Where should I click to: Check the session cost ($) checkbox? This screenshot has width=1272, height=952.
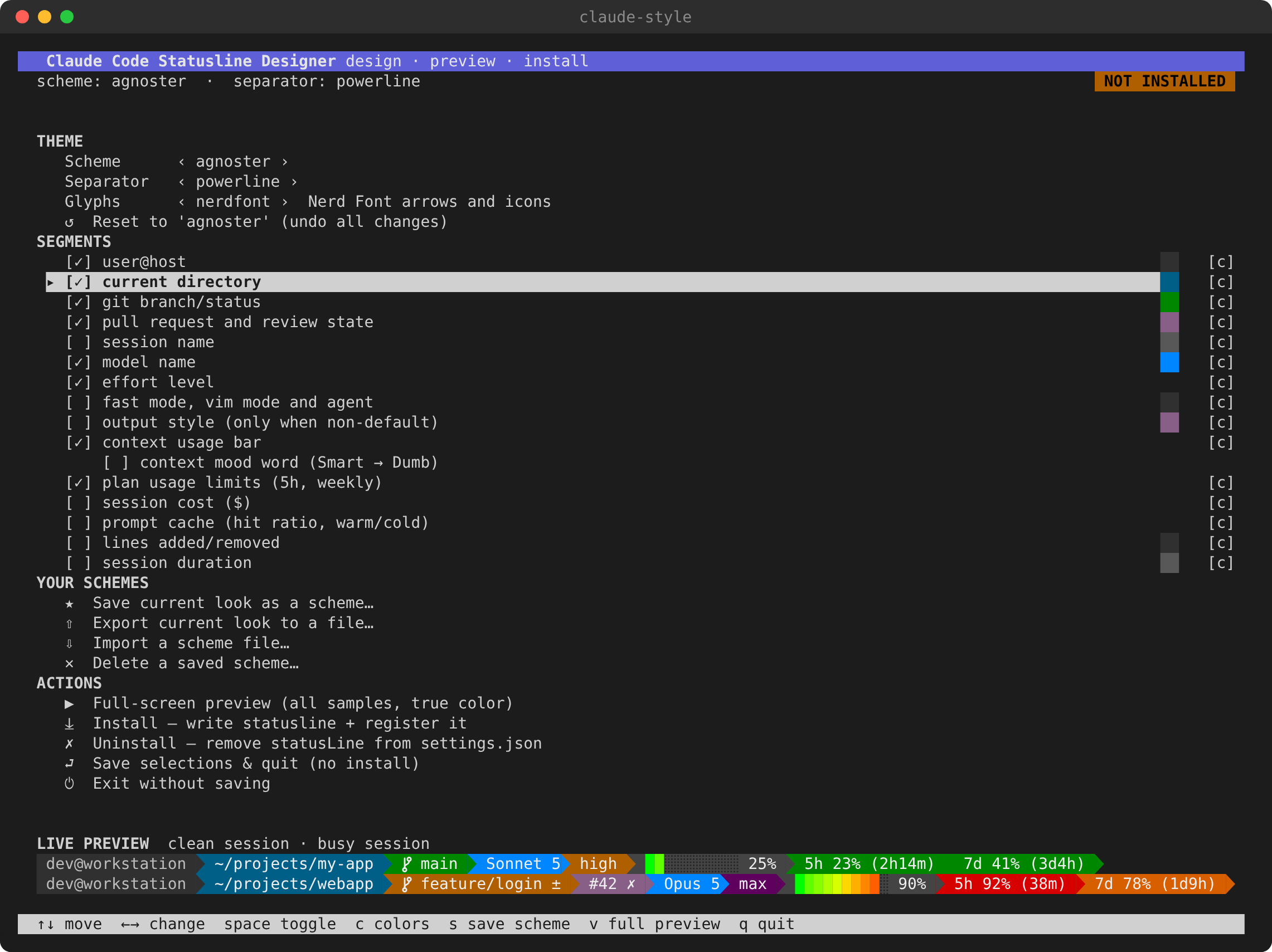[x=78, y=503]
